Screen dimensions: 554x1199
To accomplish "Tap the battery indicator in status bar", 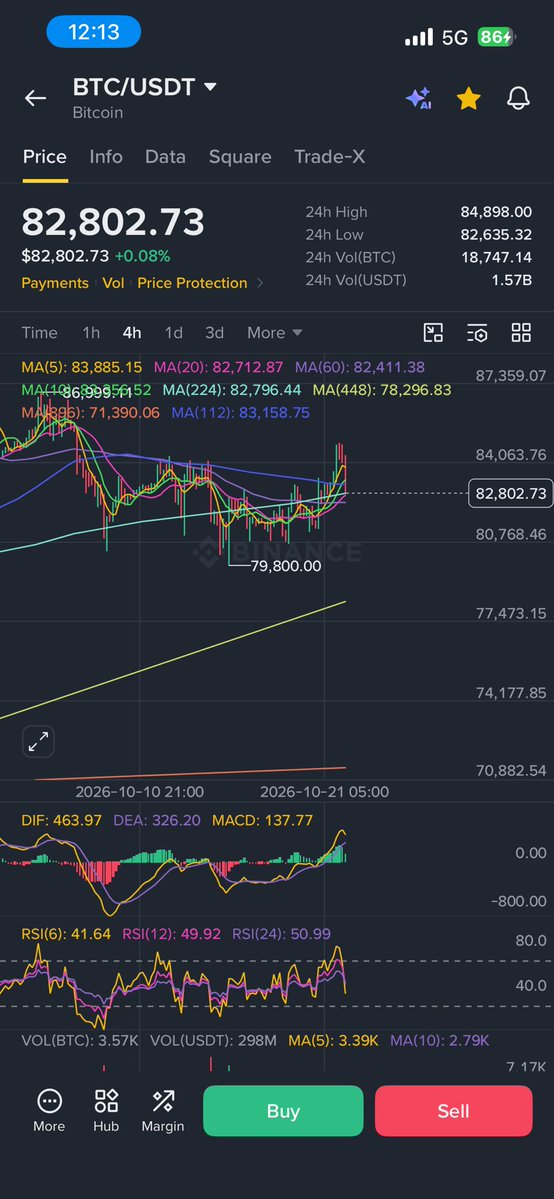I will pyautogui.click(x=497, y=37).
